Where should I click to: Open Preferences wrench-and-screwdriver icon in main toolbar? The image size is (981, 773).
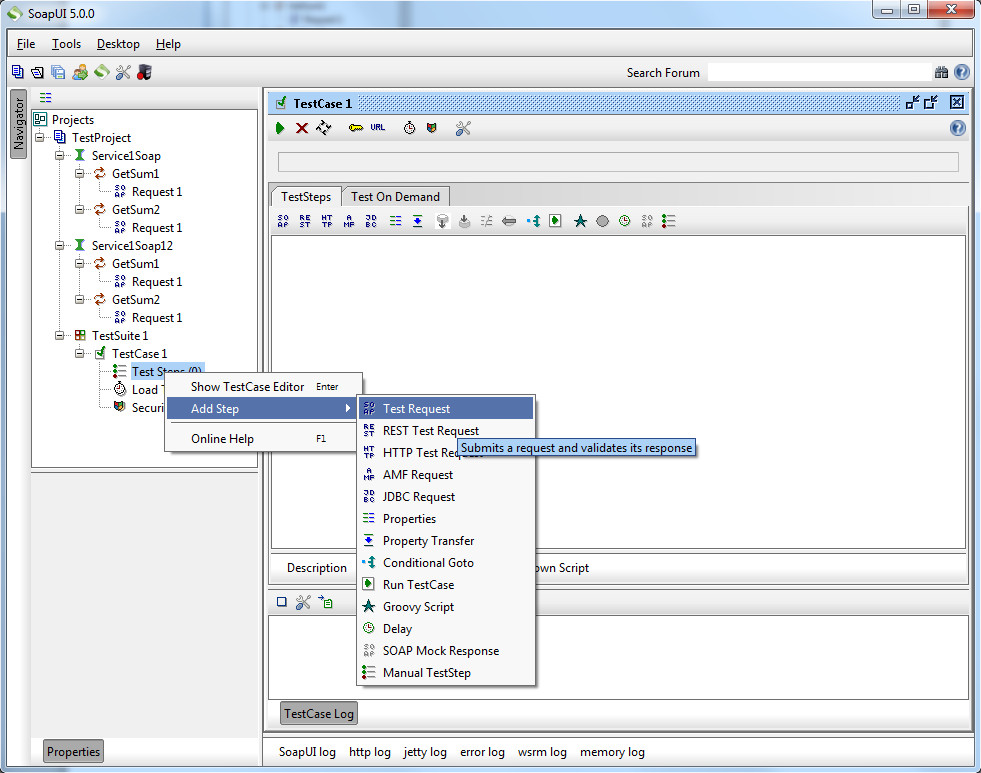[123, 73]
